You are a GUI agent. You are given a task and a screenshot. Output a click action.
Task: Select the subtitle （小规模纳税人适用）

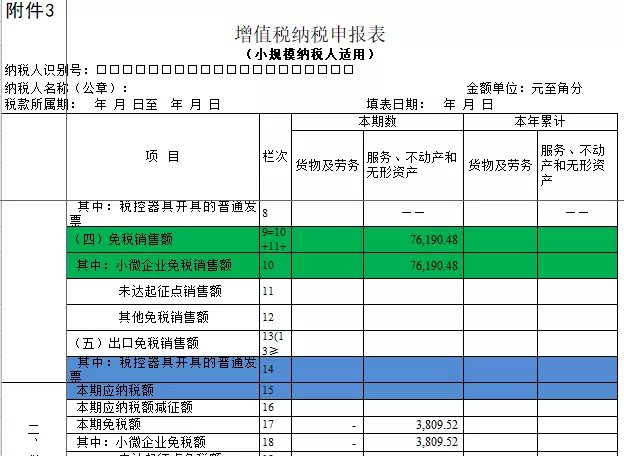coord(310,54)
